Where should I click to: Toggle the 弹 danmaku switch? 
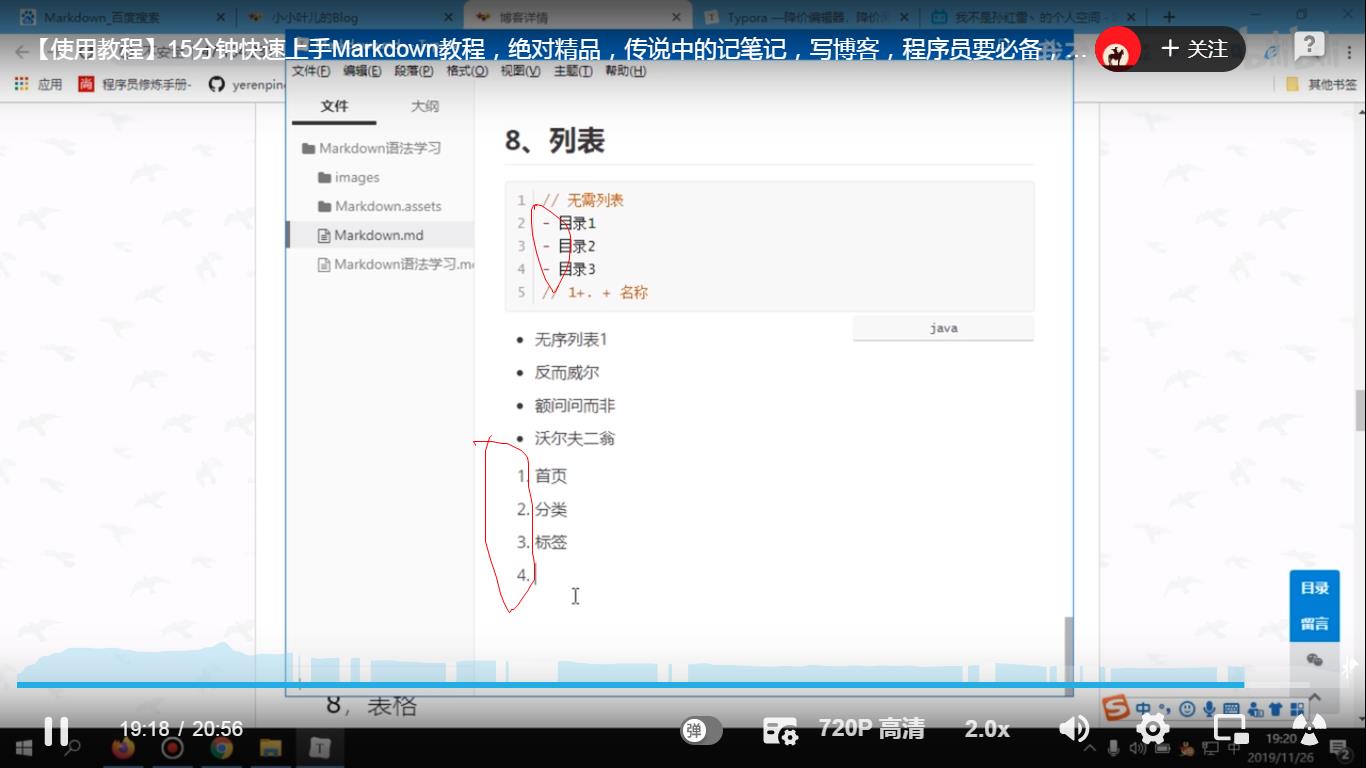[701, 731]
